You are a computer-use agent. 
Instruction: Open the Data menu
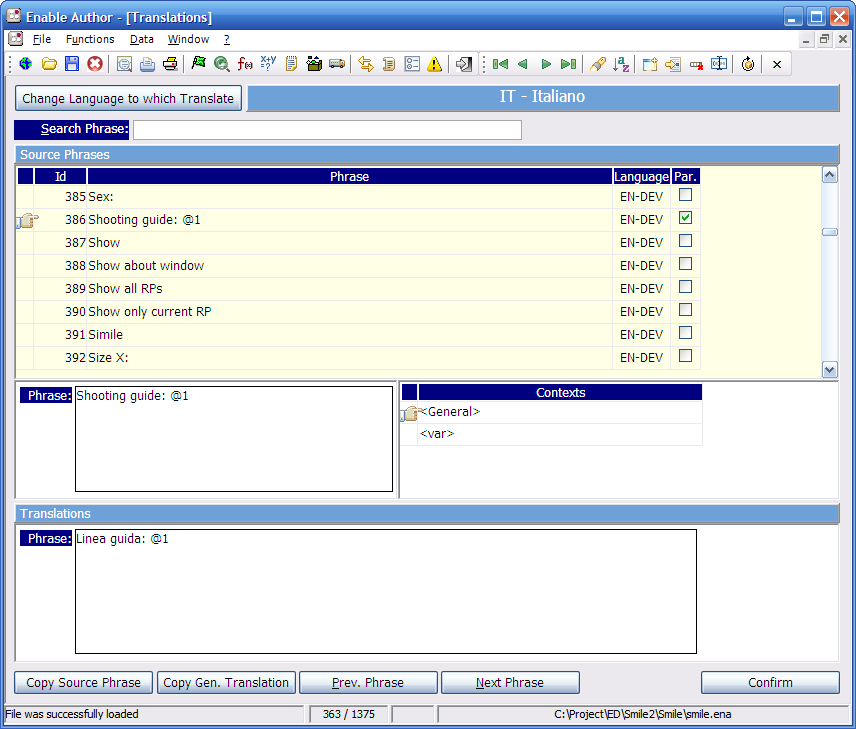click(142, 39)
